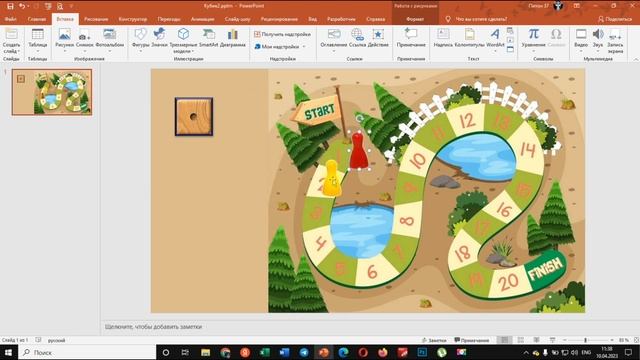Insert a 3D model
Image resolution: width=640 pixels, height=360 pixels.
pyautogui.click(x=183, y=40)
